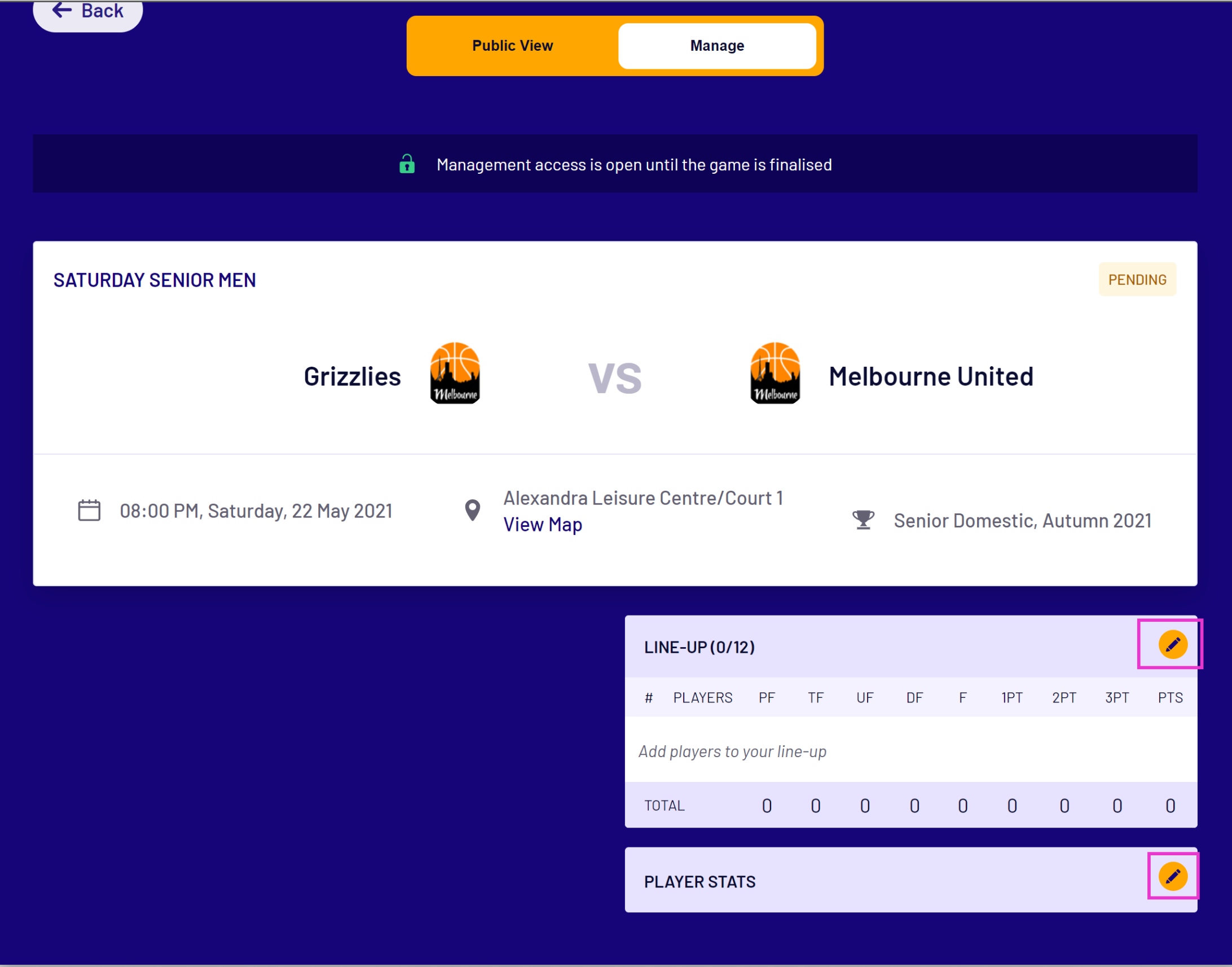
Task: Click the Melbourne United team name
Action: click(x=931, y=377)
